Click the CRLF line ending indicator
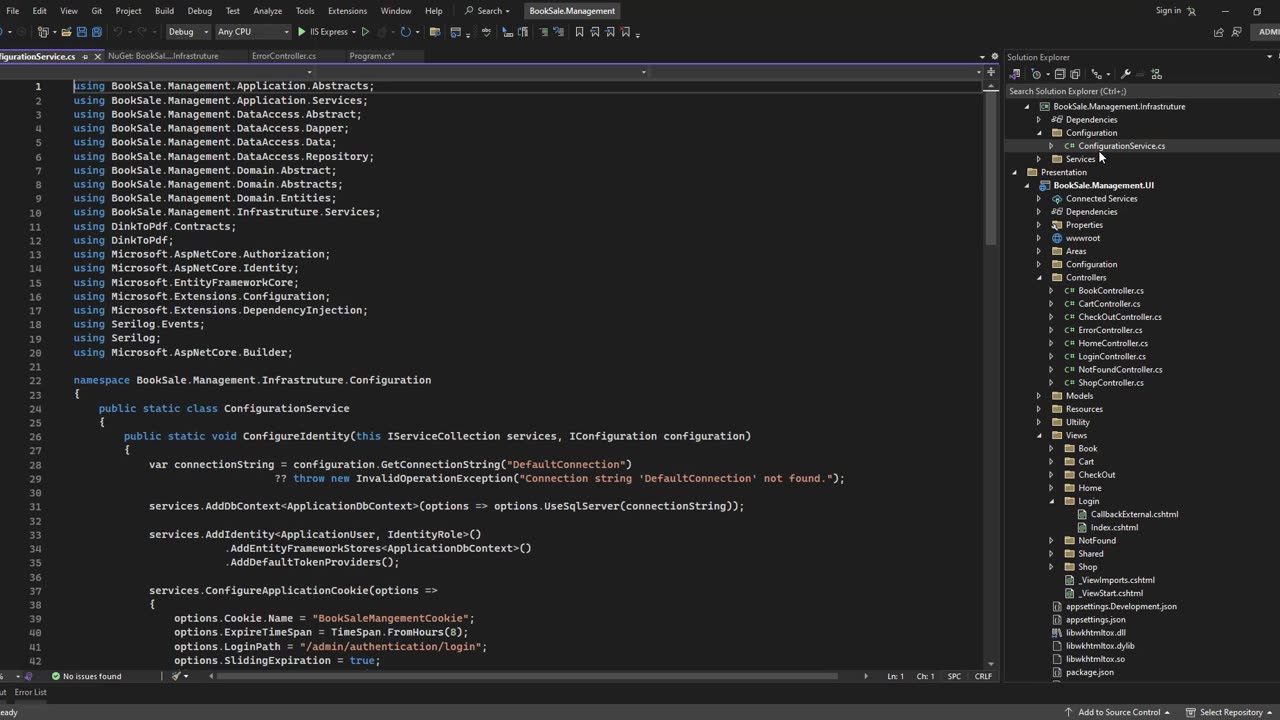1280x720 pixels. point(983,677)
